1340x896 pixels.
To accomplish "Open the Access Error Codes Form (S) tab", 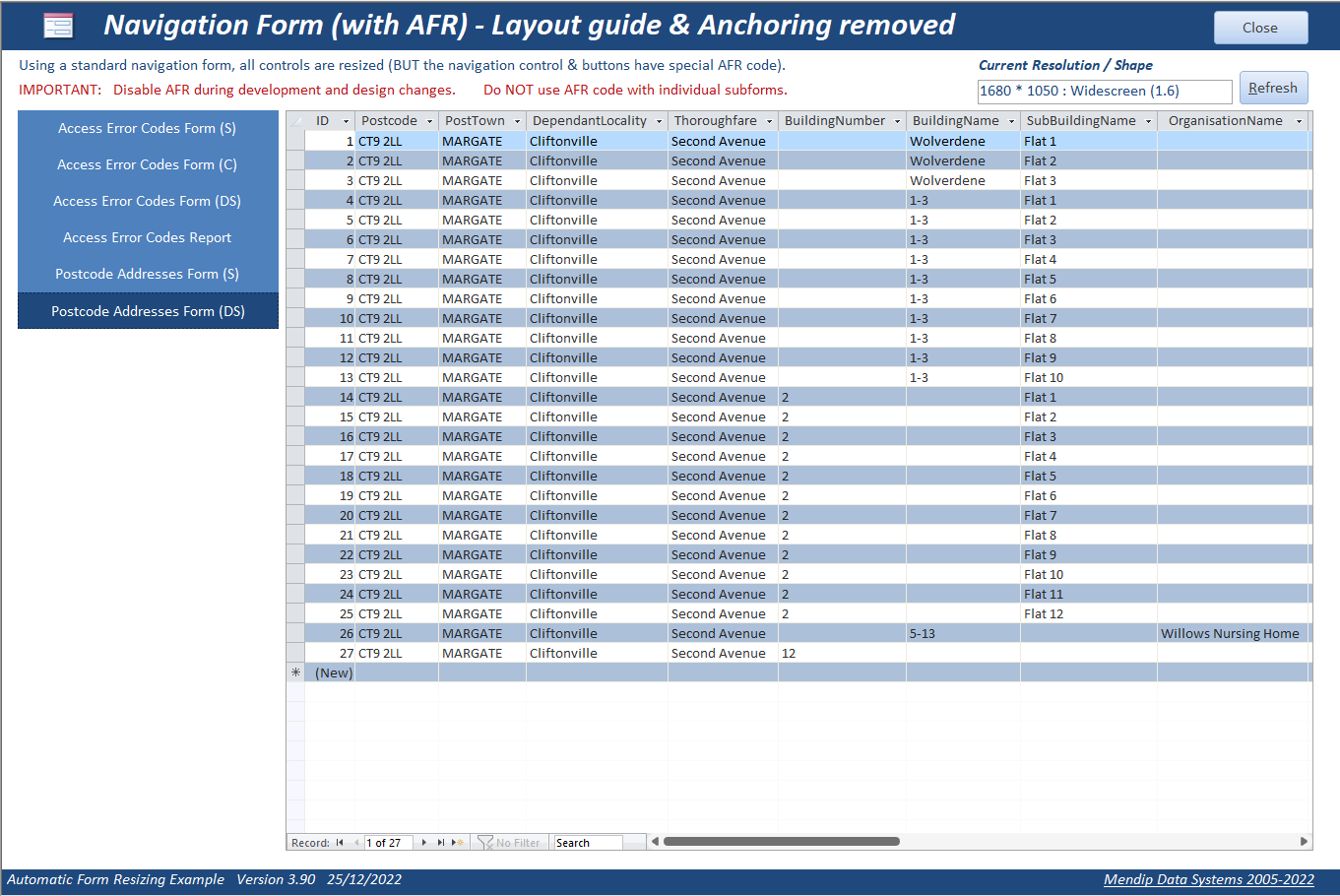I will (148, 128).
